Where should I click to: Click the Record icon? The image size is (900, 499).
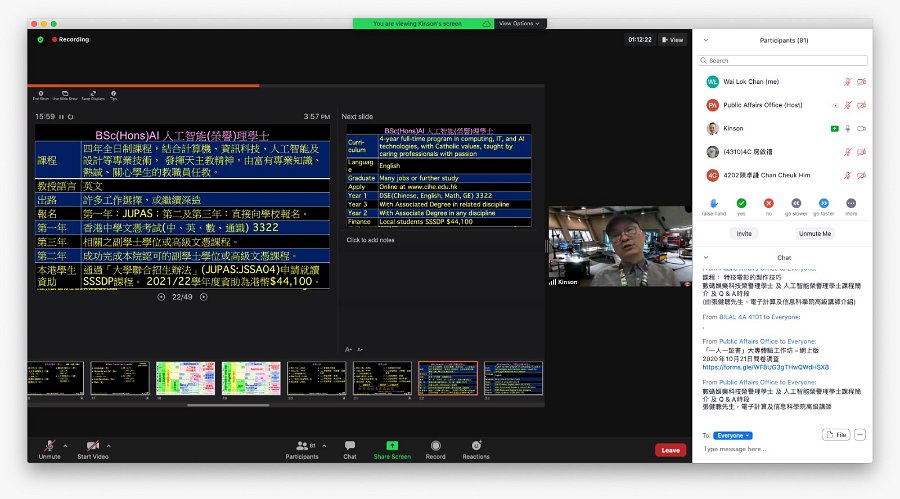(436, 446)
